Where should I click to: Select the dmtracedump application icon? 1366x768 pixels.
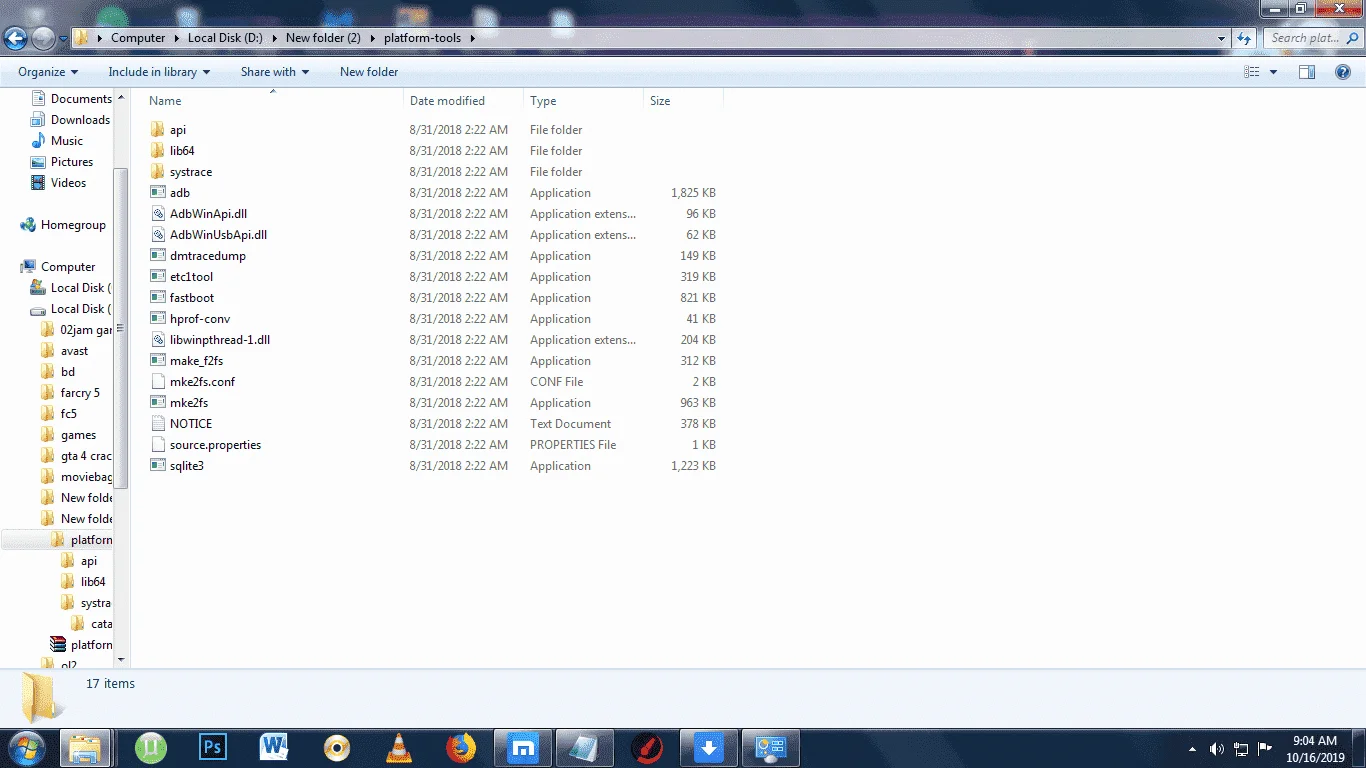(157, 256)
